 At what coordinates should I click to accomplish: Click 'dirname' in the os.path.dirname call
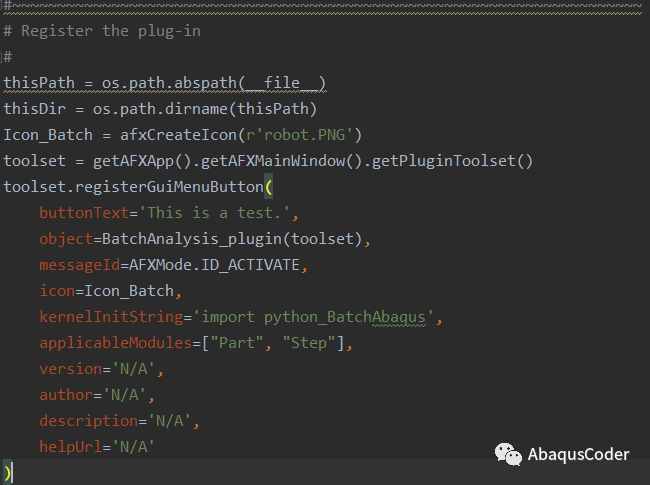point(196,109)
